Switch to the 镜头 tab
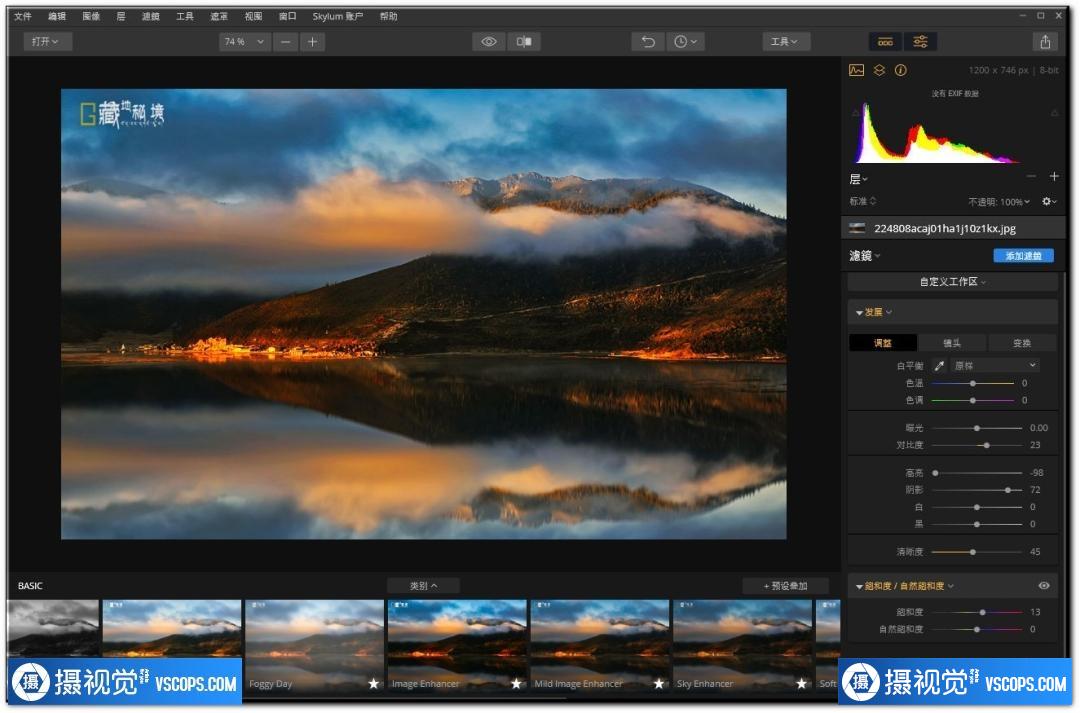 click(952, 343)
